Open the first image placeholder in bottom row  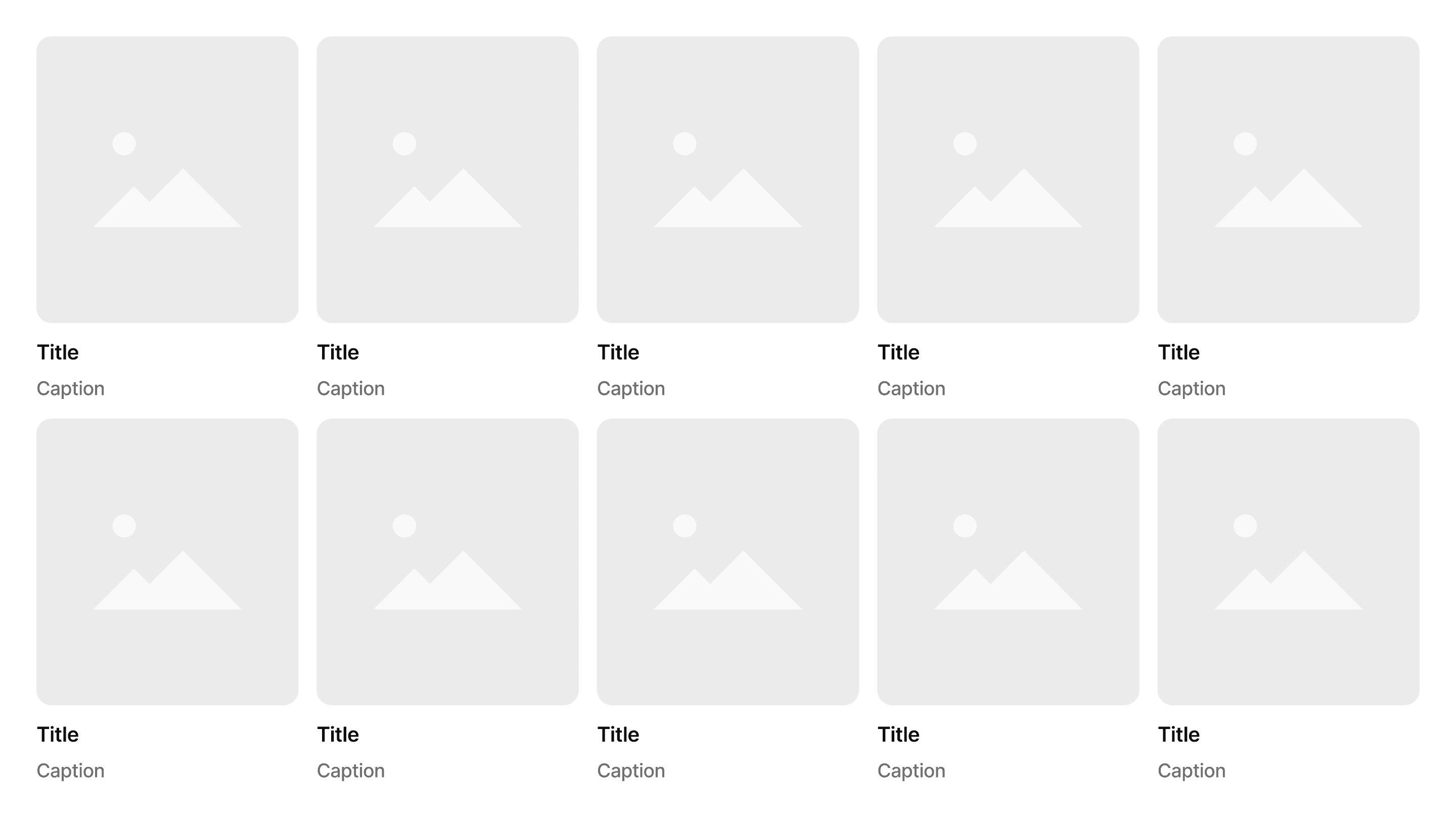coord(167,562)
